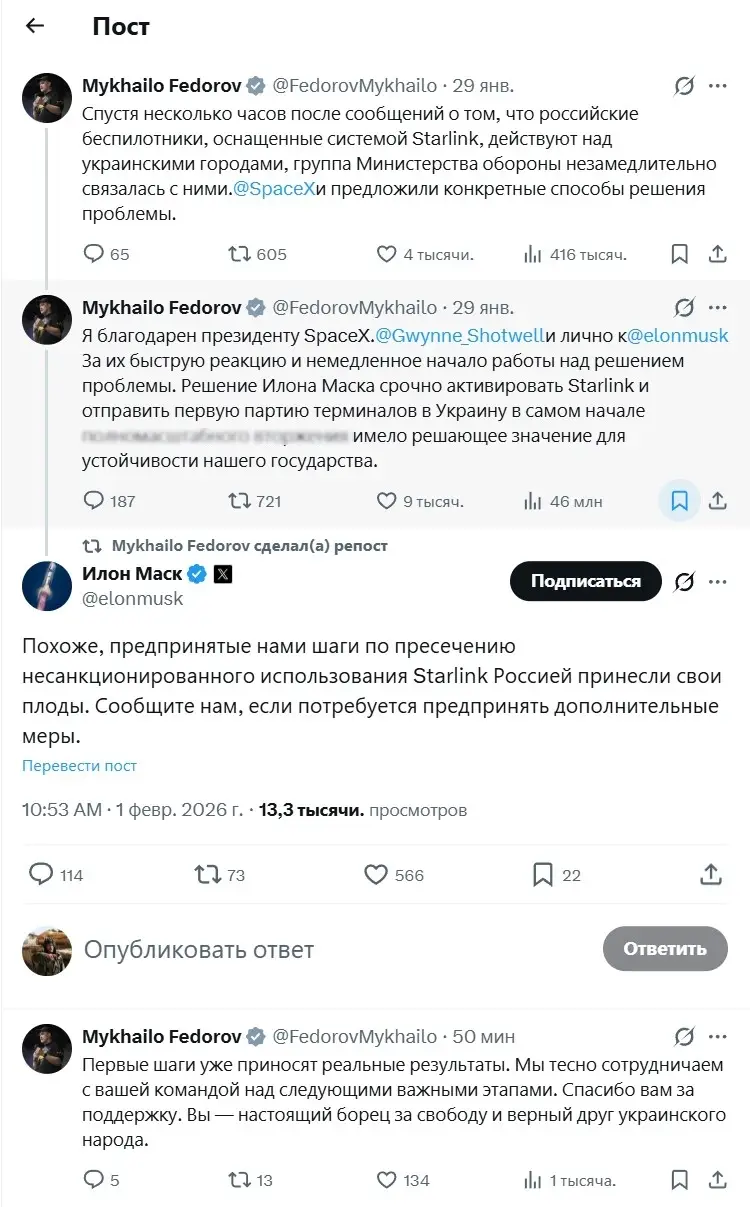
Task: Share Elon Musk's post
Action: (711, 874)
